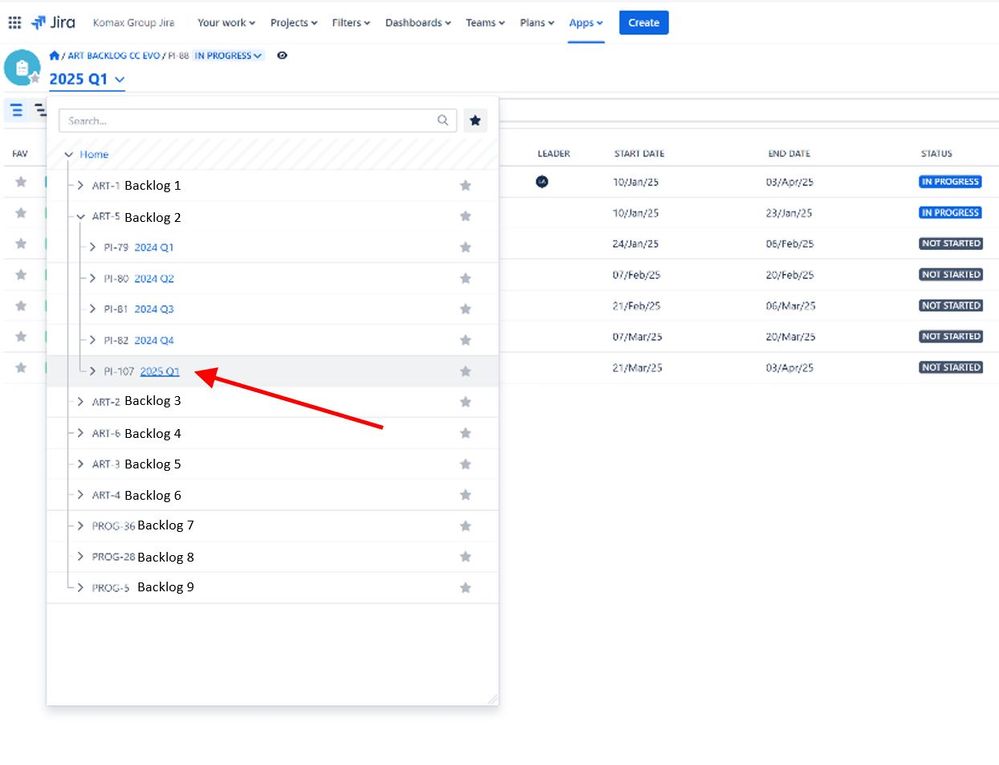The height and width of the screenshot is (765, 999).
Task: Star the PROG-5 Backlog 9 row
Action: (466, 588)
